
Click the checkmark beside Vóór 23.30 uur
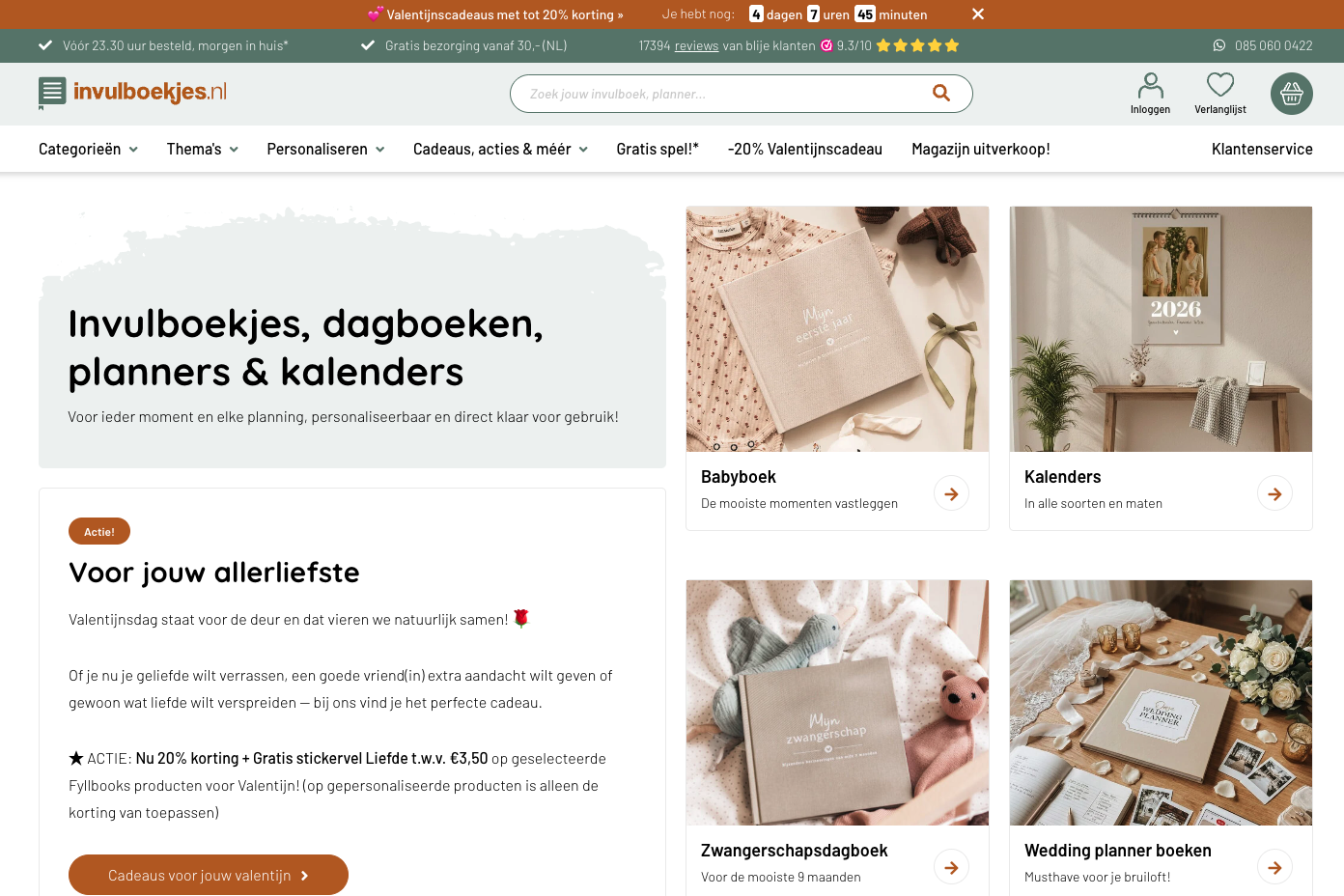click(x=45, y=45)
